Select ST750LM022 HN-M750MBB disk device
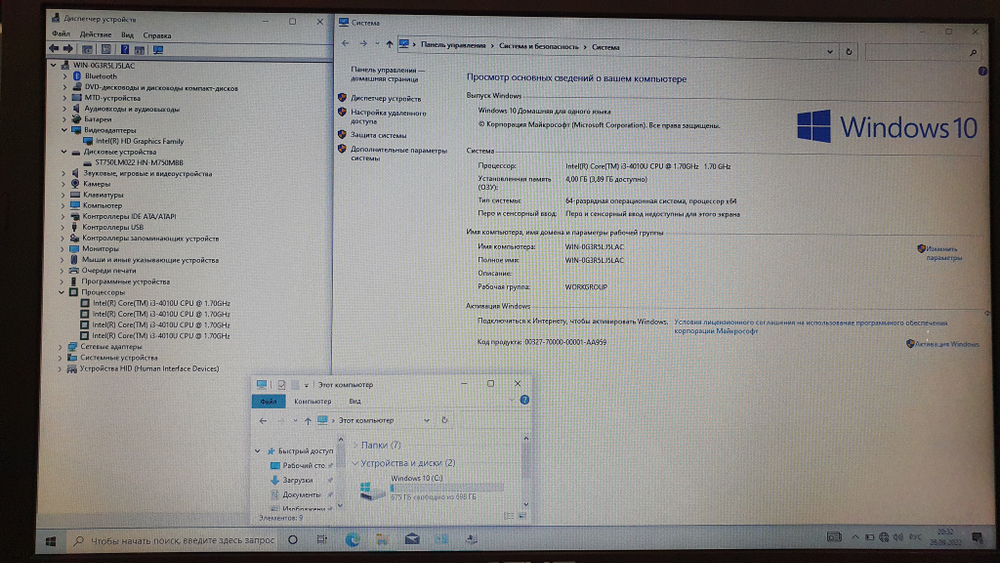Viewport: 1000px width, 563px height. [139, 163]
